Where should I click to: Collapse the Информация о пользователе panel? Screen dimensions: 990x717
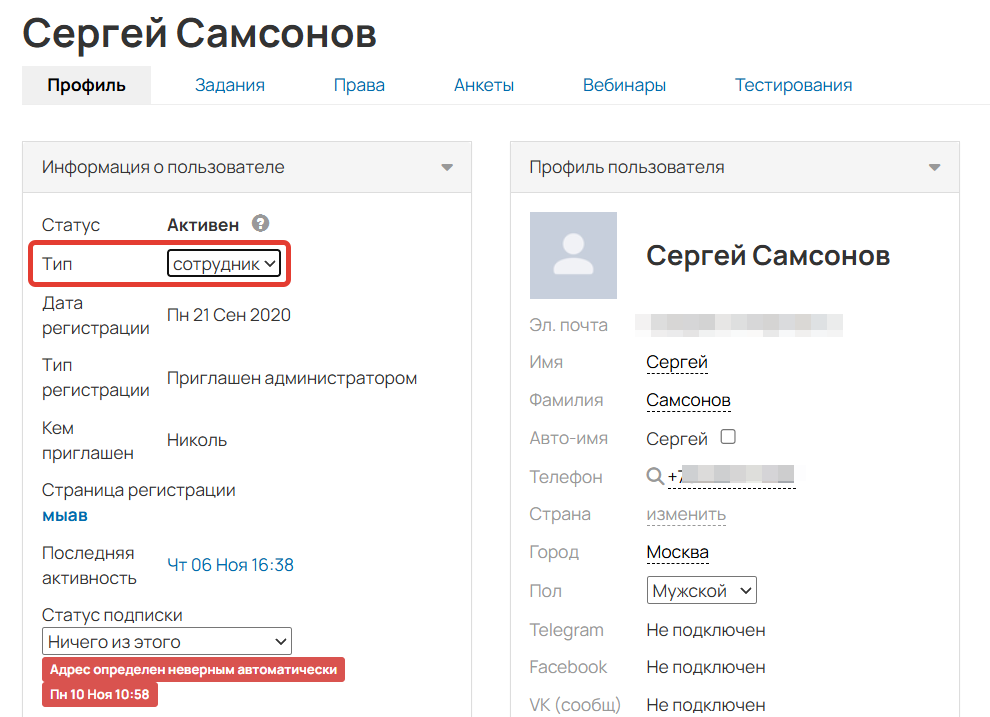click(447, 167)
